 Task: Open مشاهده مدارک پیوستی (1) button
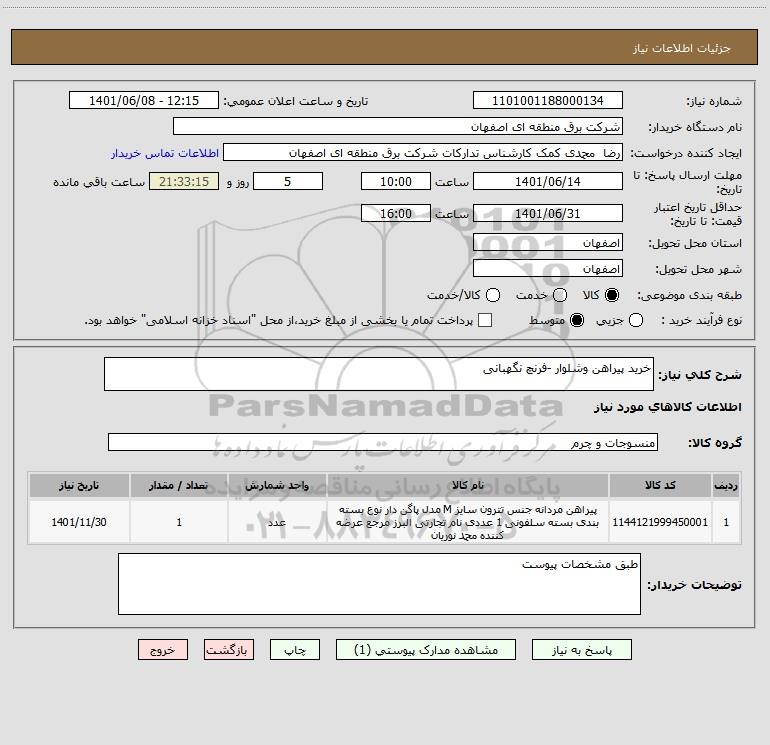pyautogui.click(x=426, y=650)
